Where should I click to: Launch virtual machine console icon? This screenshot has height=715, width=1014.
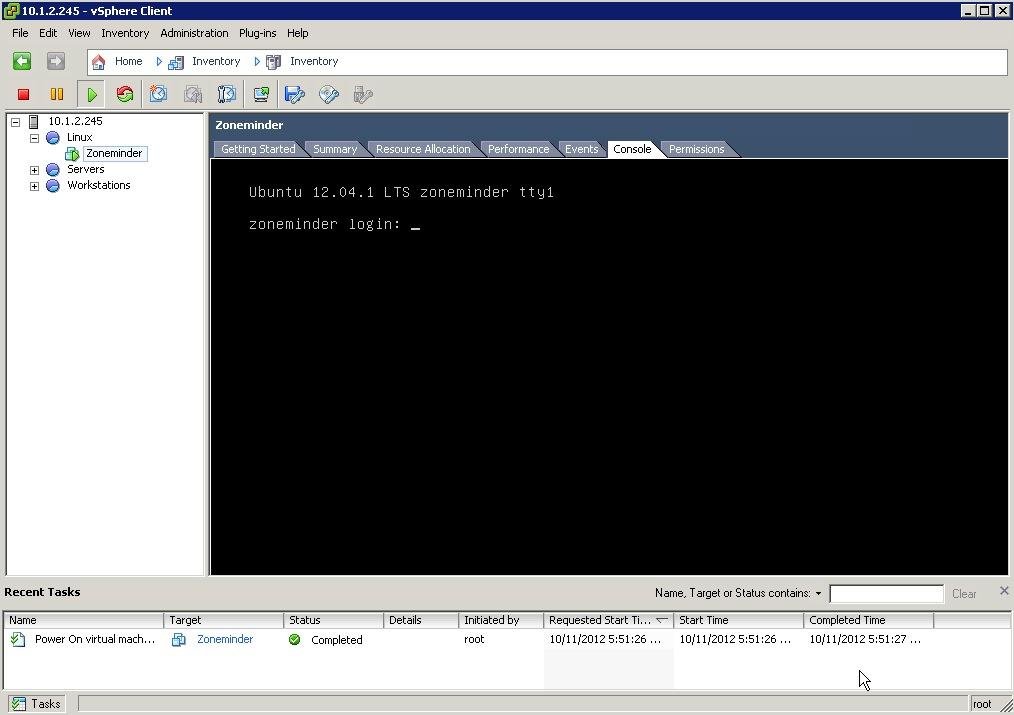click(261, 94)
